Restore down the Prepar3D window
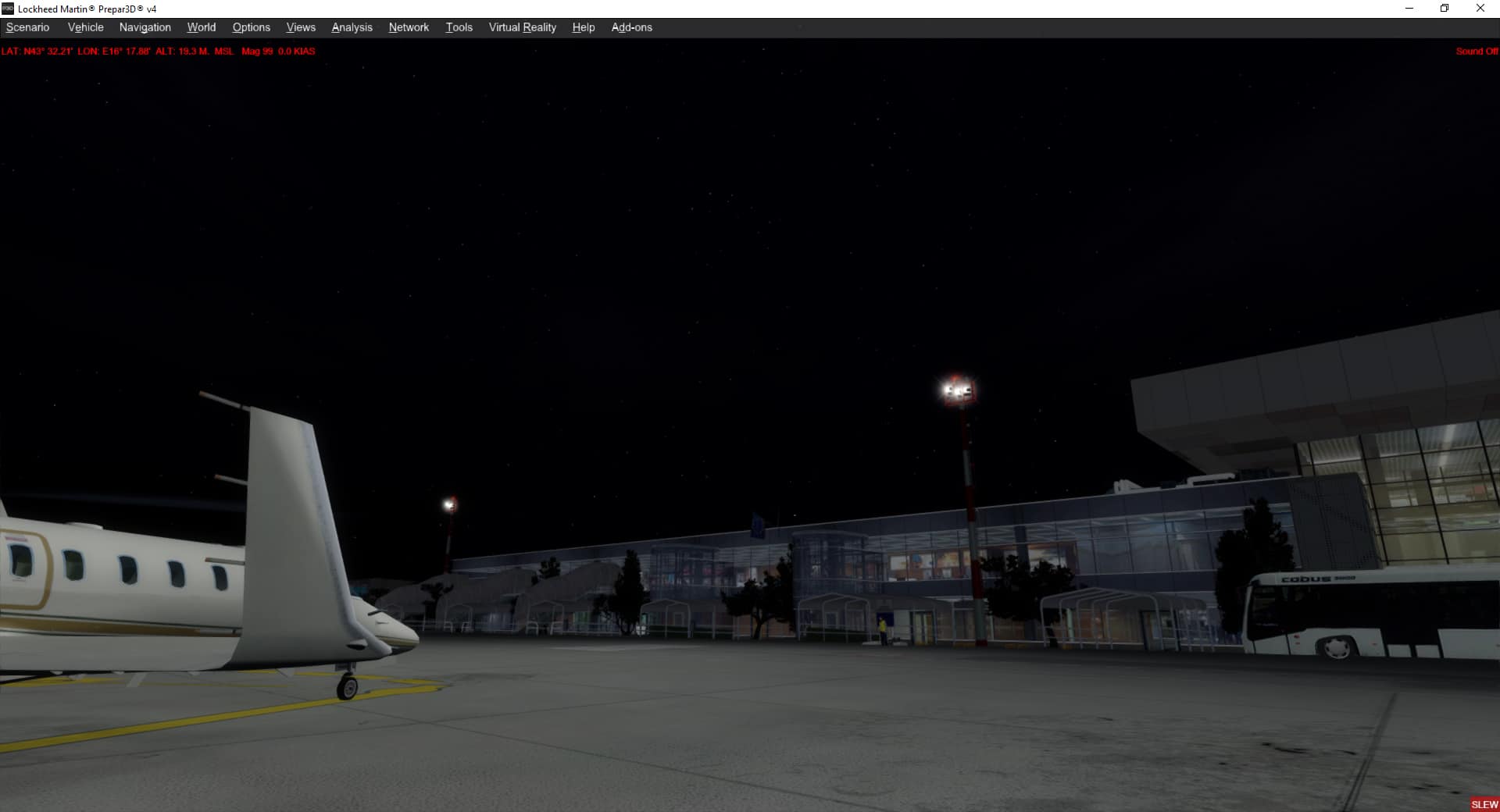The width and height of the screenshot is (1500, 812). click(1445, 9)
